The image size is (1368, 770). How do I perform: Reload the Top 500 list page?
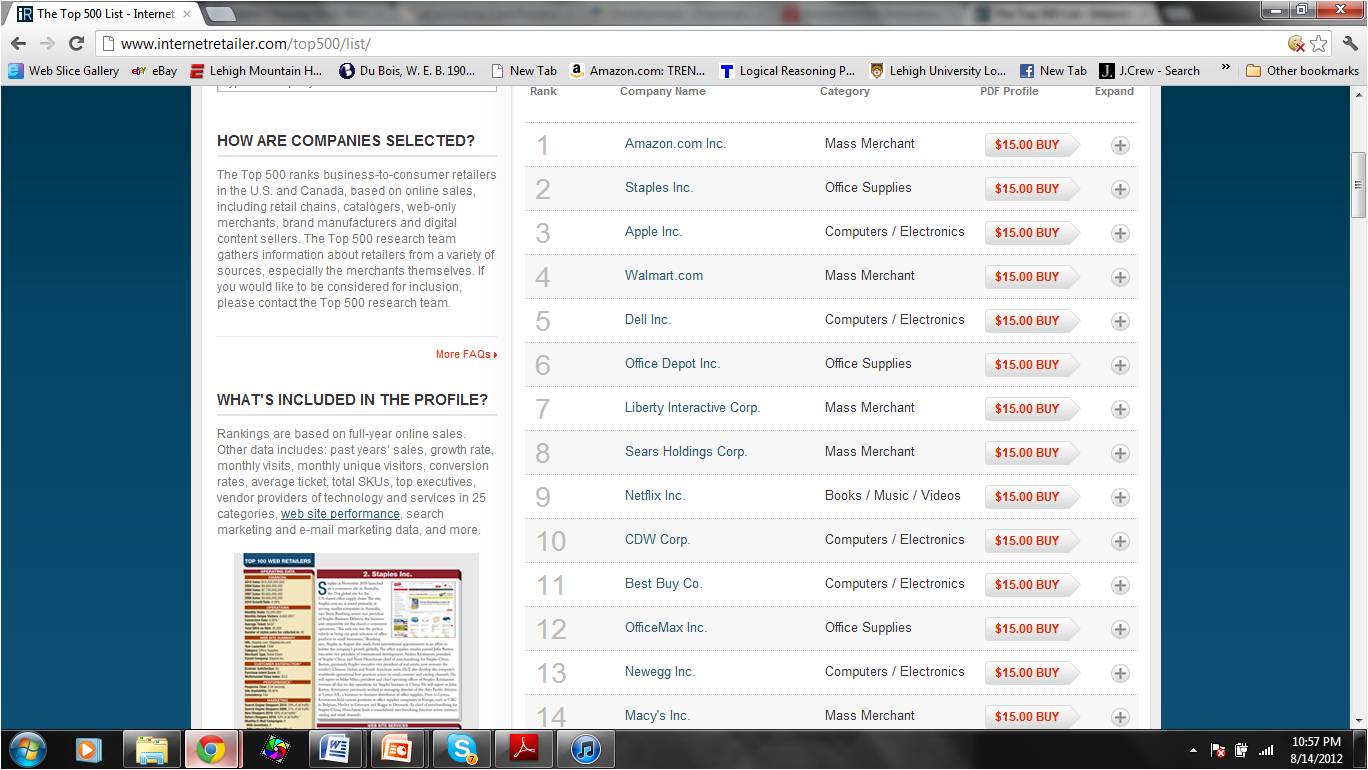coord(77,44)
